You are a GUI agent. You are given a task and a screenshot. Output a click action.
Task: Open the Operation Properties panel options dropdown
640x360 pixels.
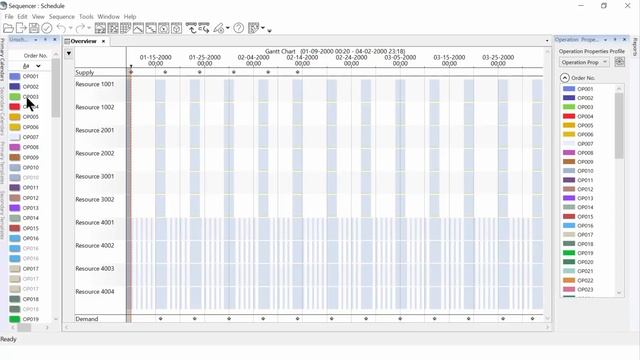605,40
